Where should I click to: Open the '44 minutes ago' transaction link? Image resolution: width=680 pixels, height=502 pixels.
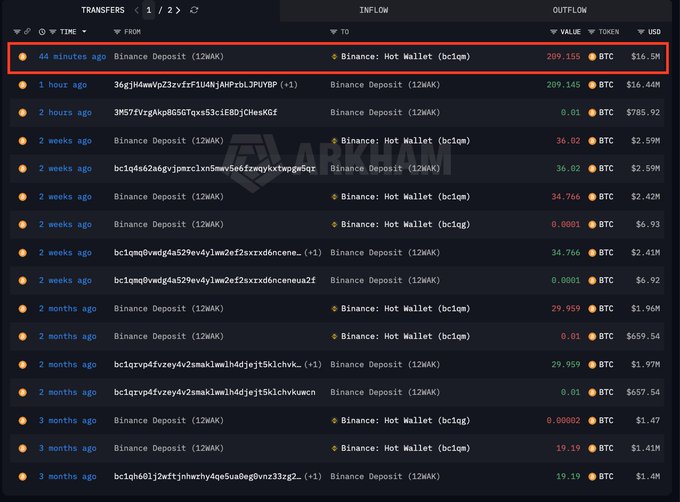pyautogui.click(x=72, y=56)
